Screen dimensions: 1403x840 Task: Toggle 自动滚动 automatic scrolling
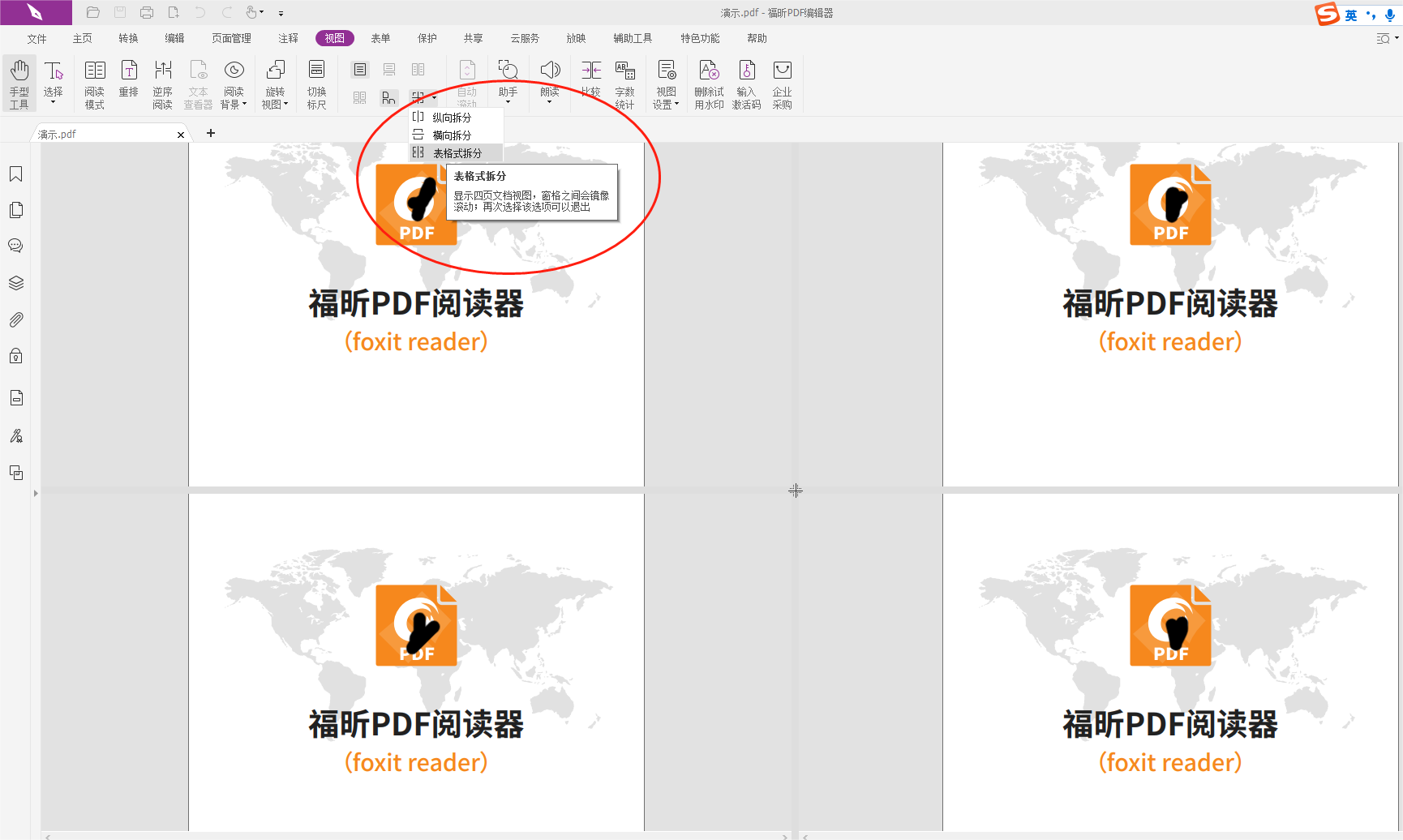(467, 82)
